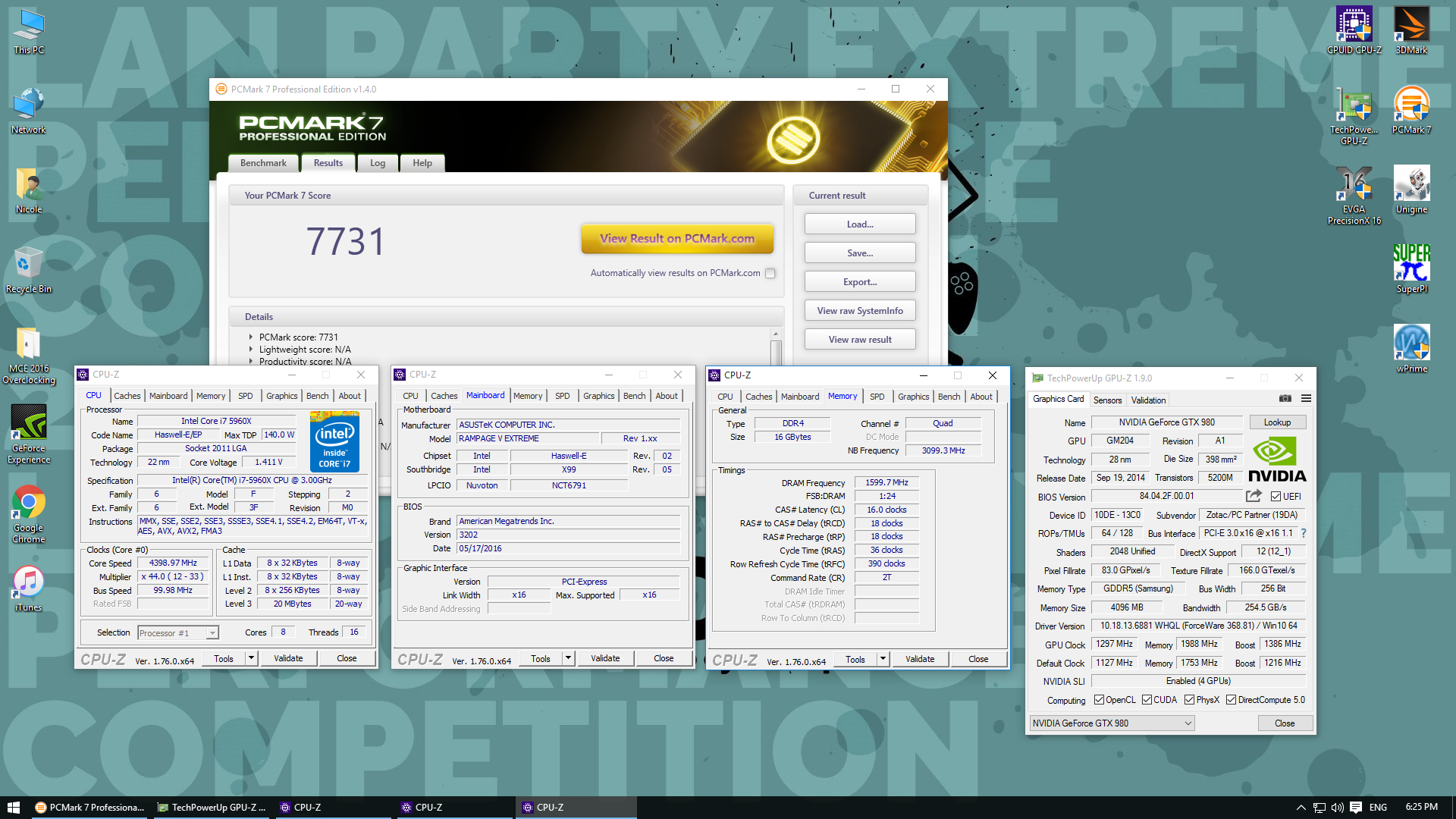The height and width of the screenshot is (819, 1456).
Task: Expand Lightweight score N/A detail row
Action: [251, 350]
